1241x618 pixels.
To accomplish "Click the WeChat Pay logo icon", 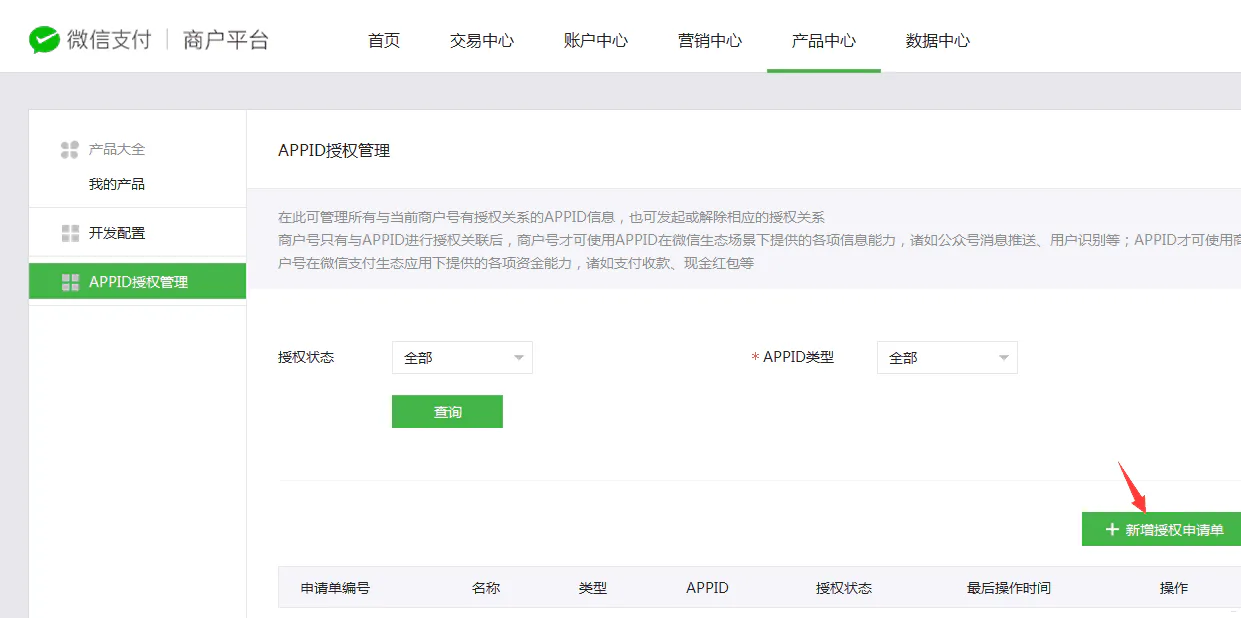I will coord(44,40).
